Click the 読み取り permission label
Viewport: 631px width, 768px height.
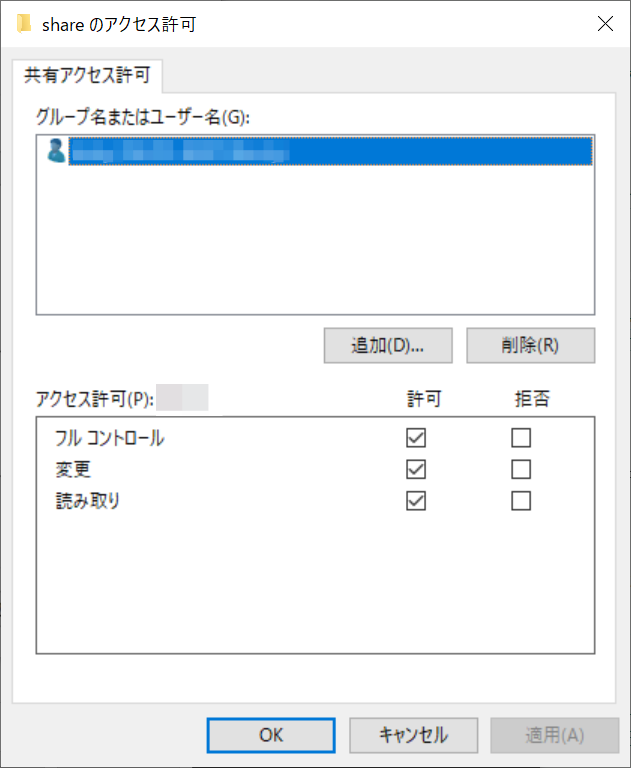[88, 501]
